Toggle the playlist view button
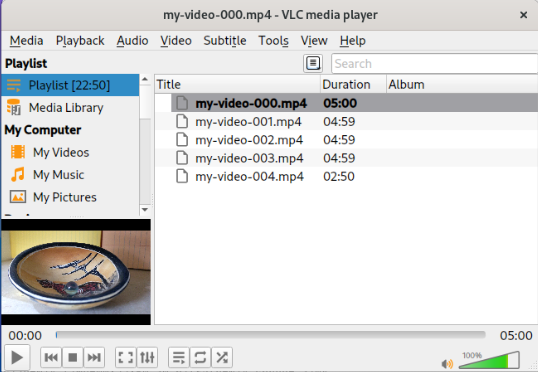The width and height of the screenshot is (538, 372). (179, 357)
